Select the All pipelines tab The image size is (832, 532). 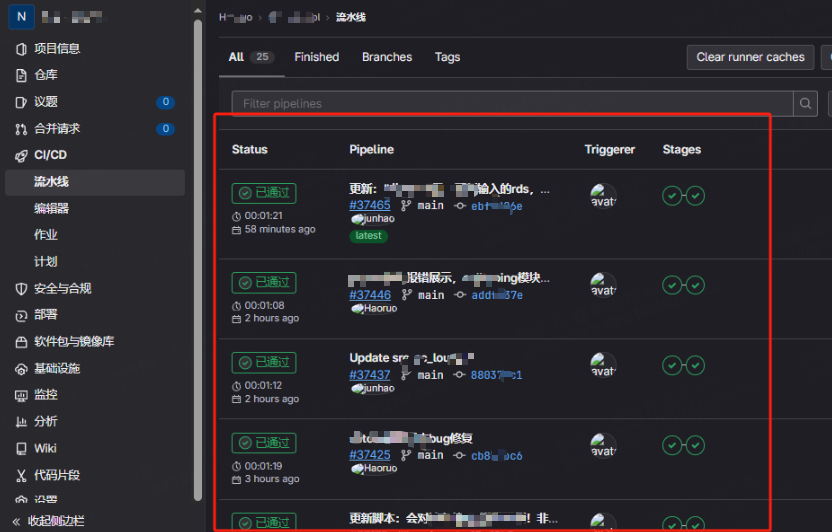pyautogui.click(x=252, y=57)
